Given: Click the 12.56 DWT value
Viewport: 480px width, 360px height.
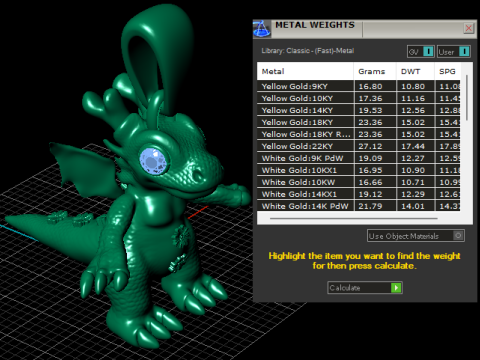Looking at the screenshot, I should (x=413, y=110).
